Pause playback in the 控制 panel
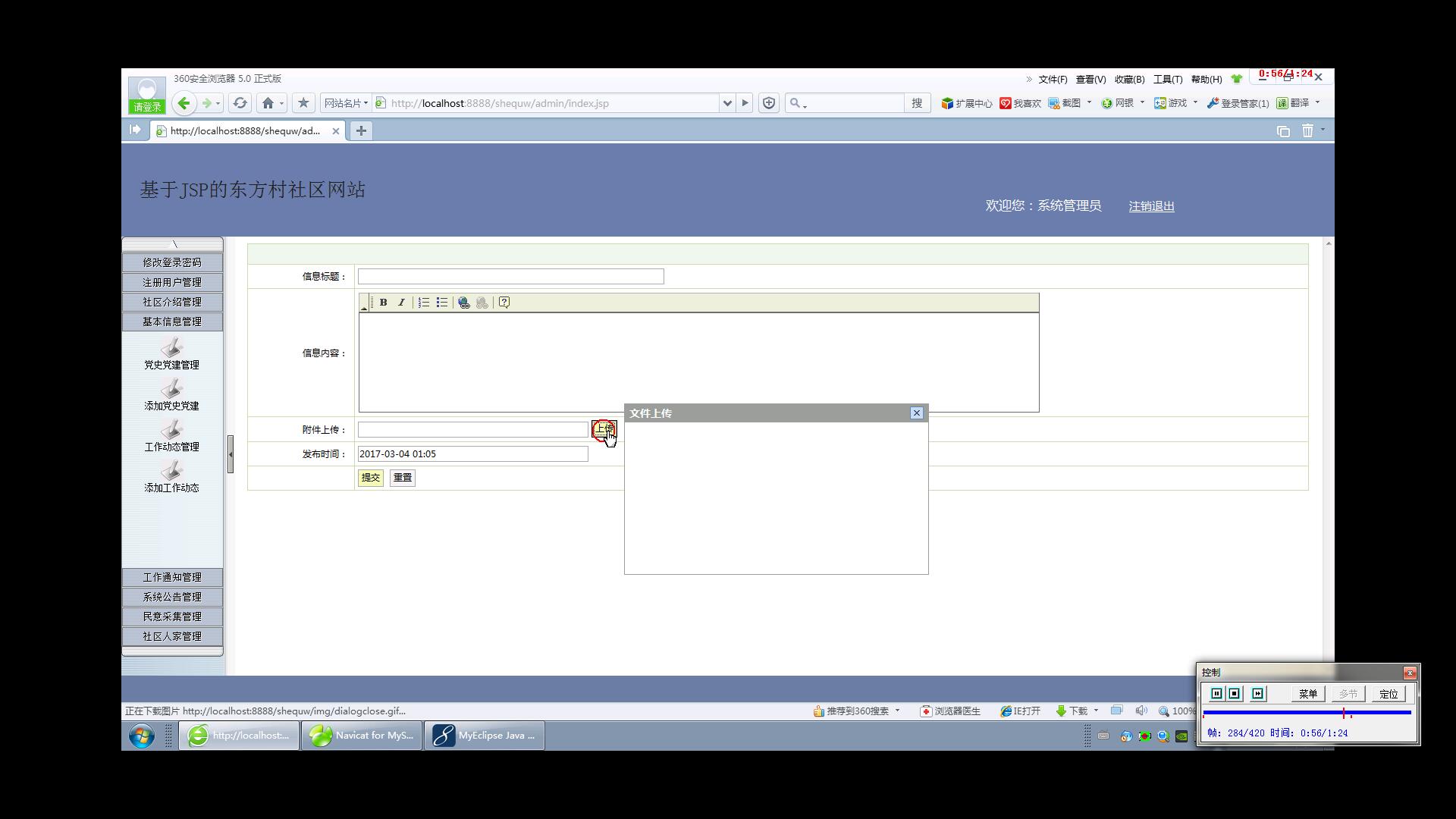This screenshot has width=1456, height=819. [1216, 694]
